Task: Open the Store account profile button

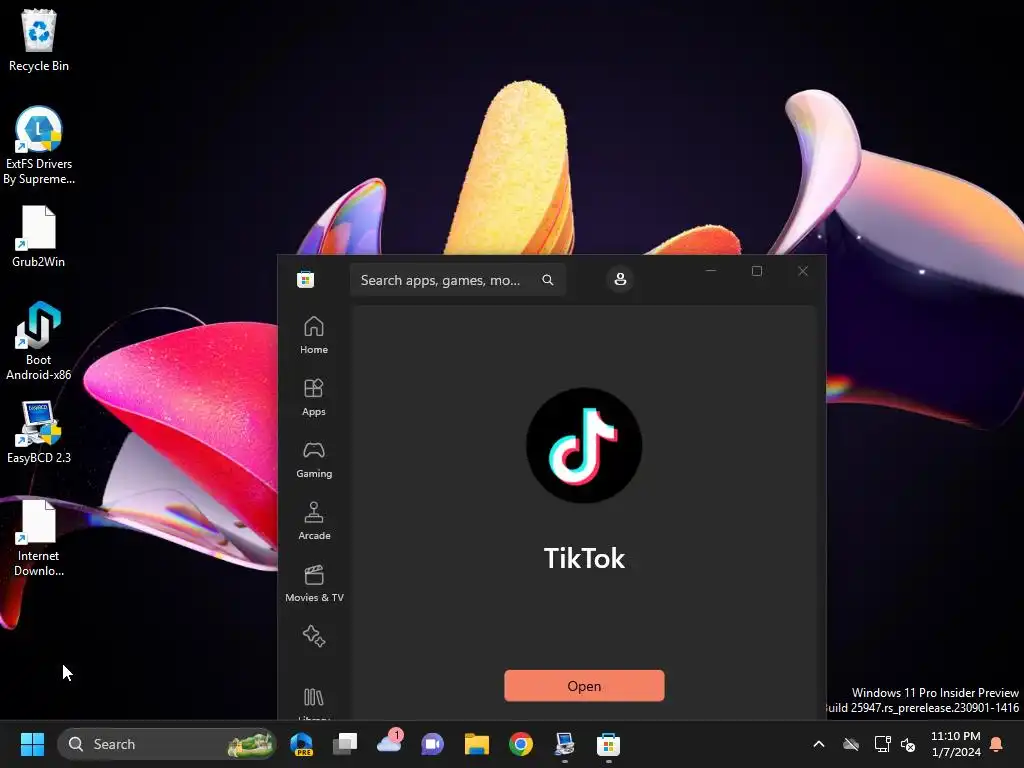Action: coord(620,280)
